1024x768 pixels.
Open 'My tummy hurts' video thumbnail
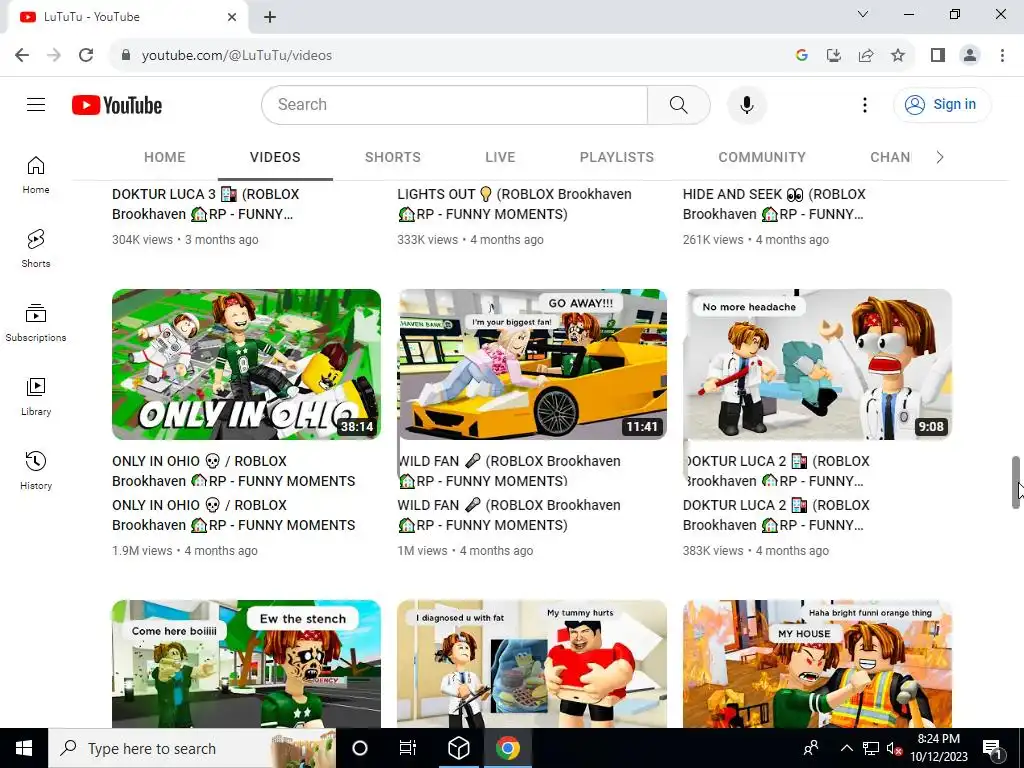(532, 664)
